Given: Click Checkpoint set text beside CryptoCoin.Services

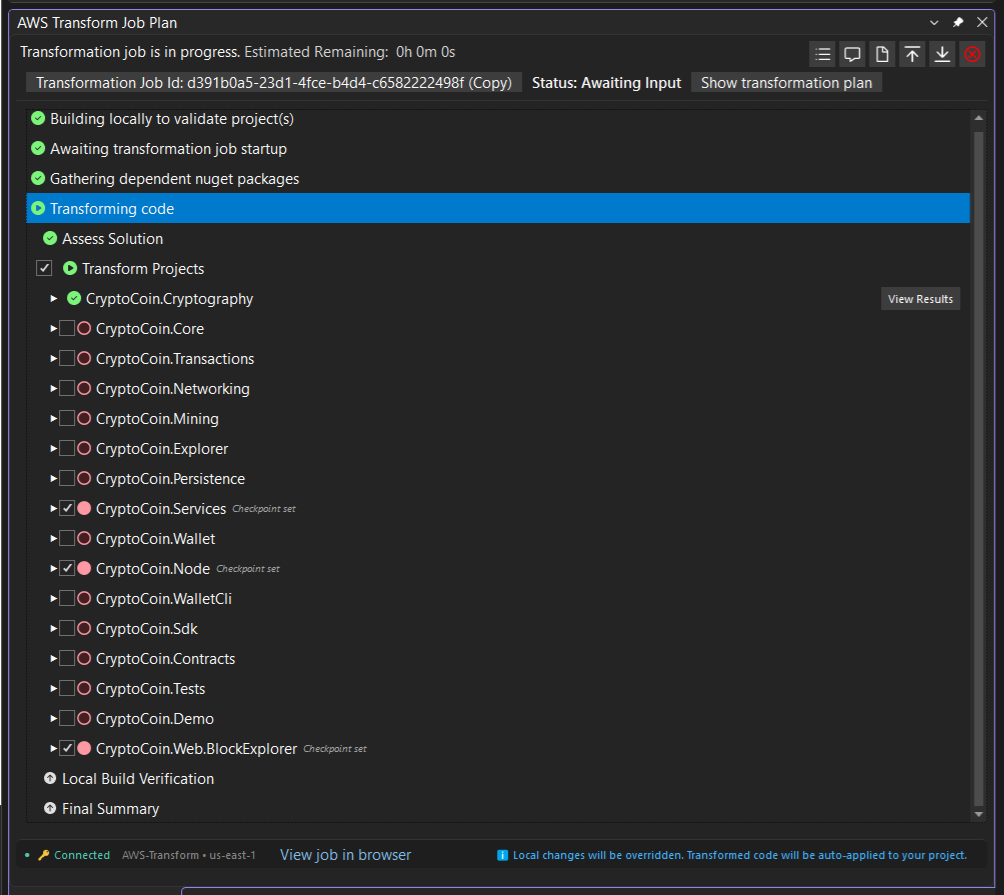Looking at the screenshot, I should coord(264,509).
